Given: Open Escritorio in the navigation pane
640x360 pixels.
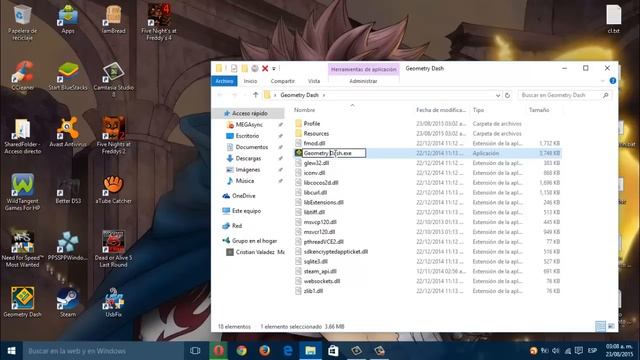Looking at the screenshot, I should (247, 136).
